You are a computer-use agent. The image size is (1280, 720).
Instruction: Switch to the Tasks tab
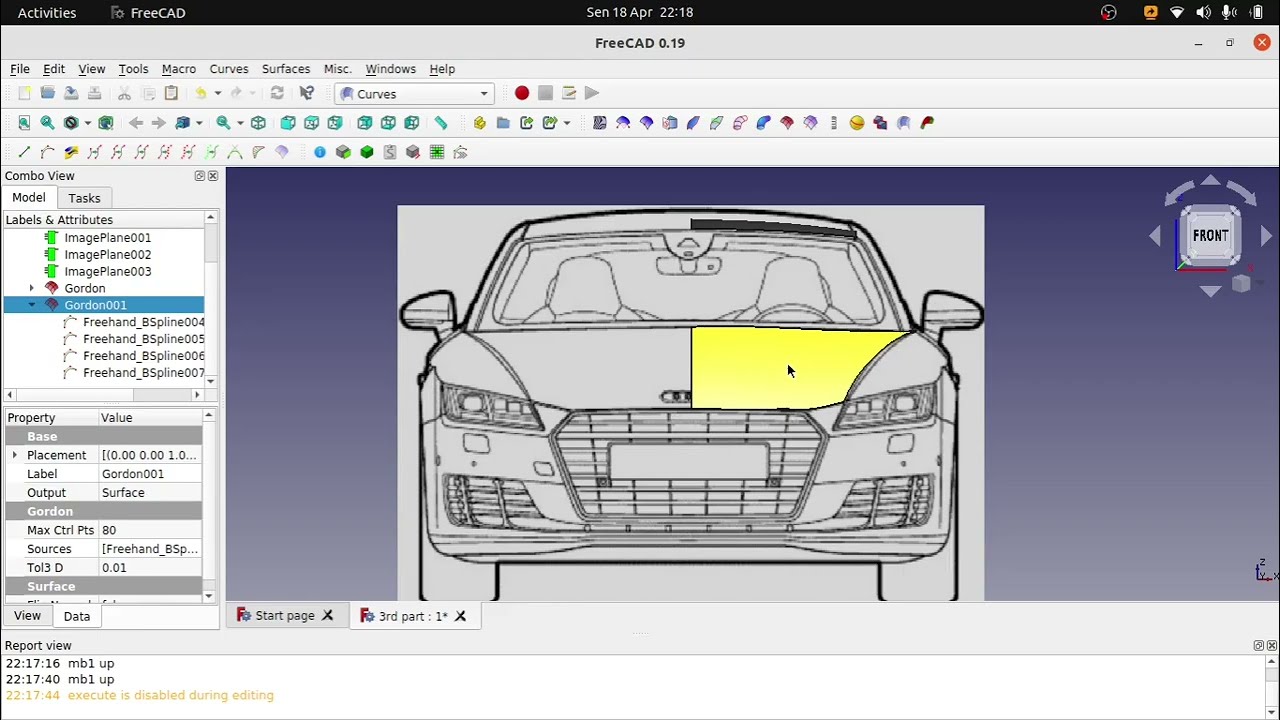tap(84, 198)
